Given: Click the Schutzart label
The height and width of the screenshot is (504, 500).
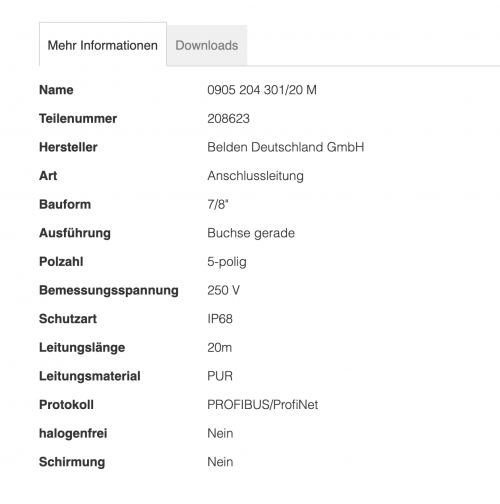Looking at the screenshot, I should (68, 319).
